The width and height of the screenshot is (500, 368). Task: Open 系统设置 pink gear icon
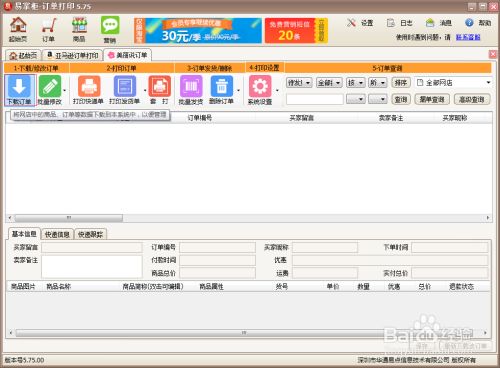260,90
